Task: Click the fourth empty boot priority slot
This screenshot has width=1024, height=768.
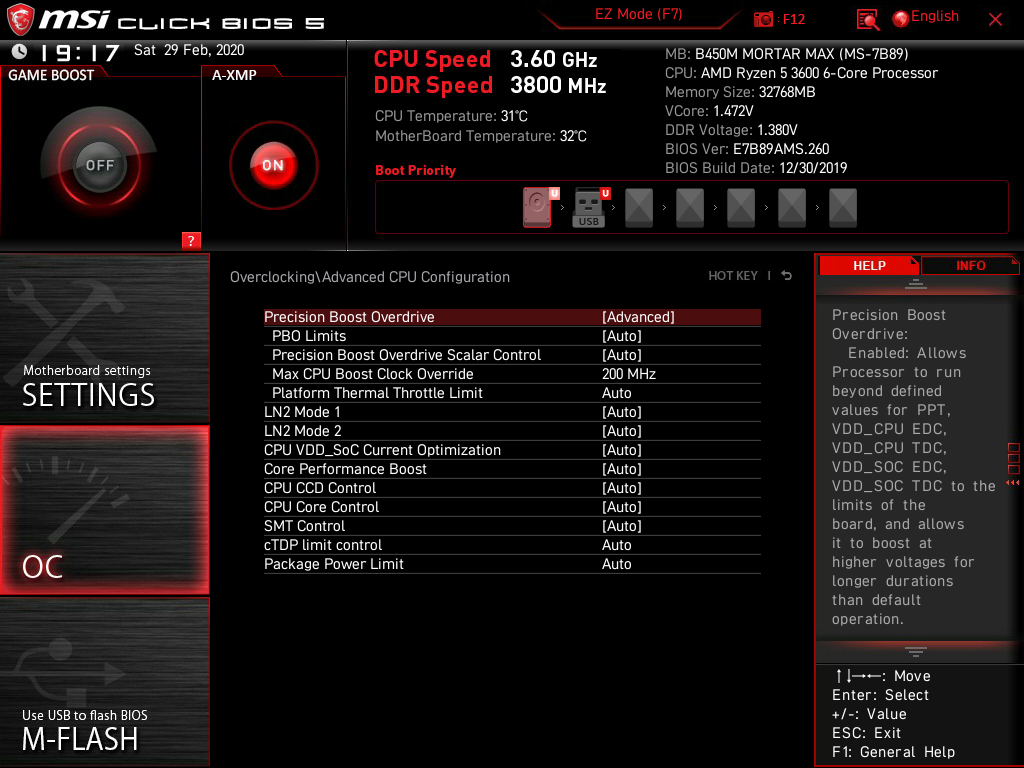Action: tap(792, 208)
